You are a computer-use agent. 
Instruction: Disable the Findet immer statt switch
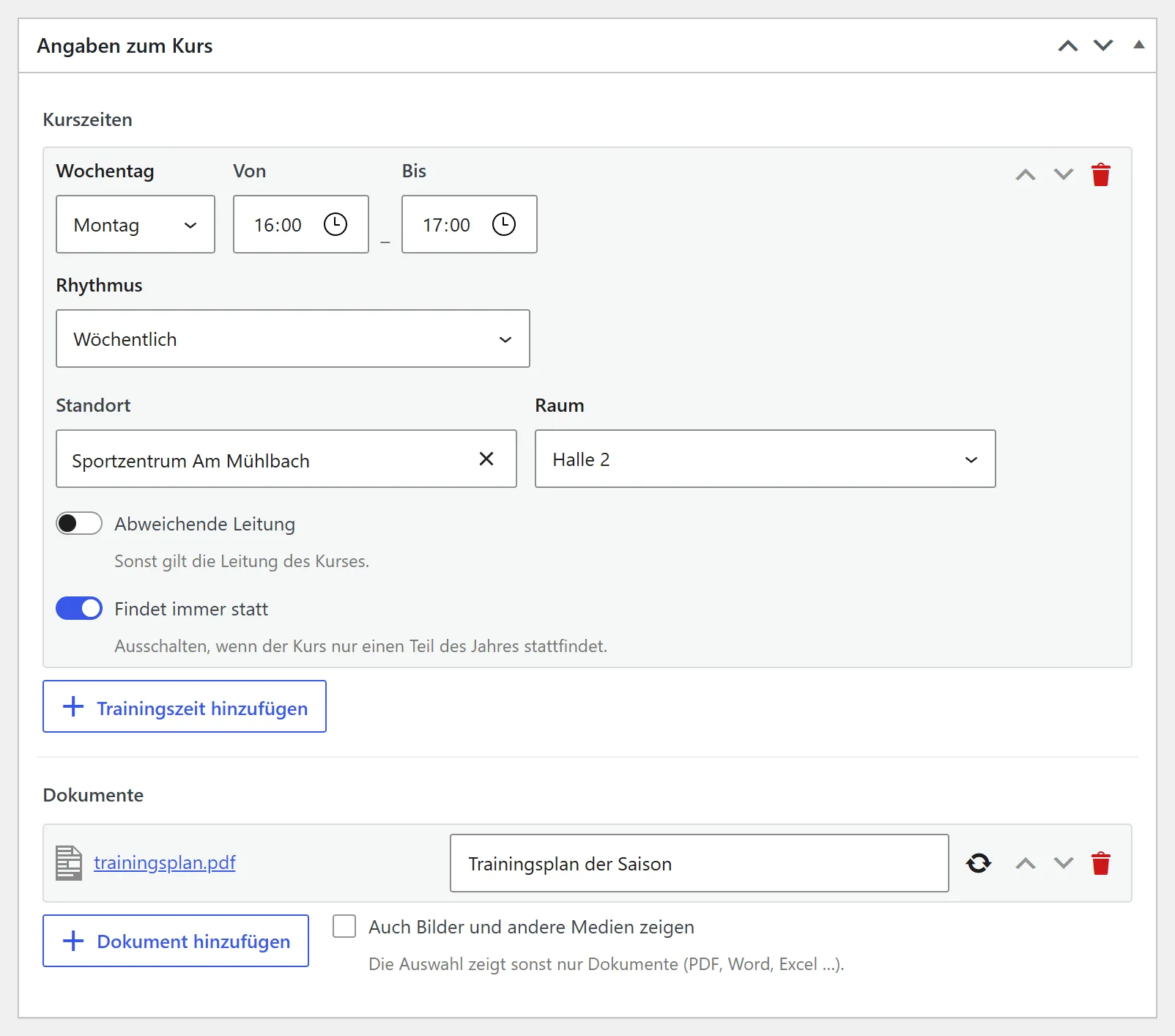point(79,608)
